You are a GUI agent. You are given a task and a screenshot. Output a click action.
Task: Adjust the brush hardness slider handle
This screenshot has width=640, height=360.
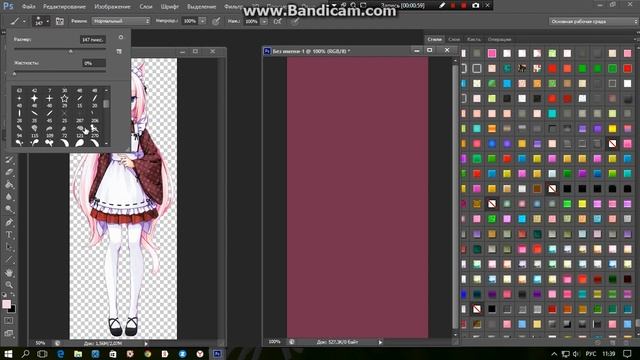pos(15,74)
